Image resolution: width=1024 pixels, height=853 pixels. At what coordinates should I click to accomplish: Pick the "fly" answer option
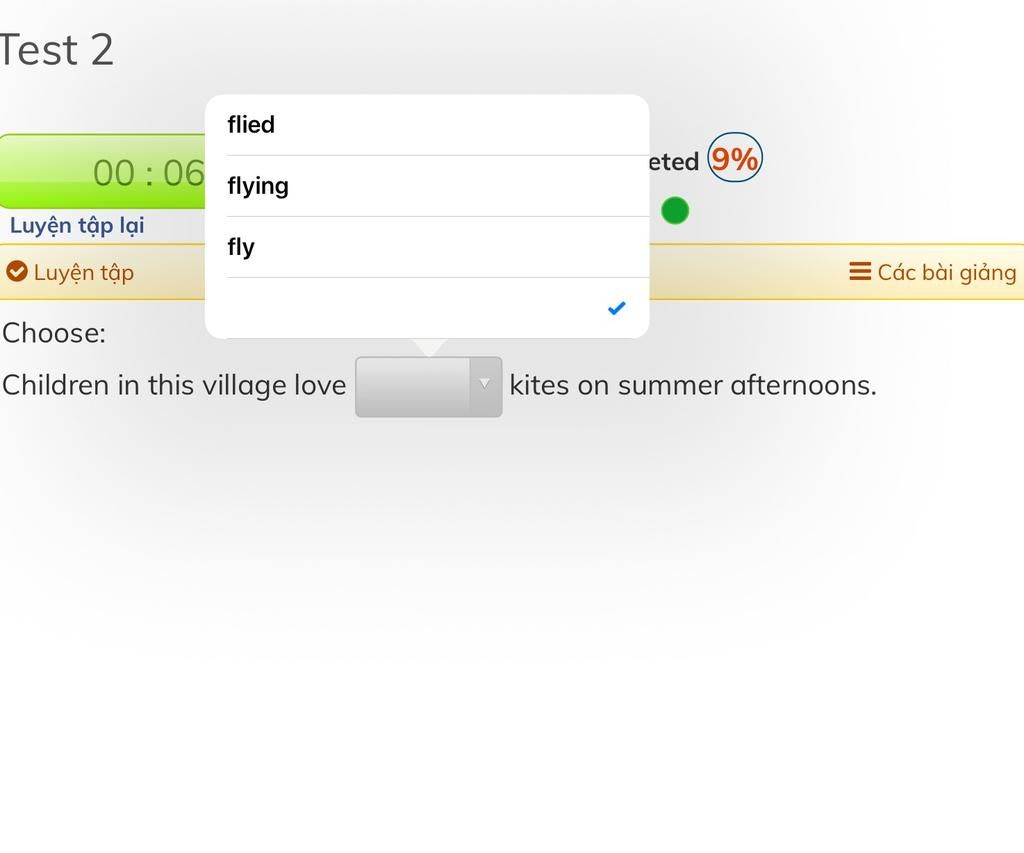coord(241,247)
